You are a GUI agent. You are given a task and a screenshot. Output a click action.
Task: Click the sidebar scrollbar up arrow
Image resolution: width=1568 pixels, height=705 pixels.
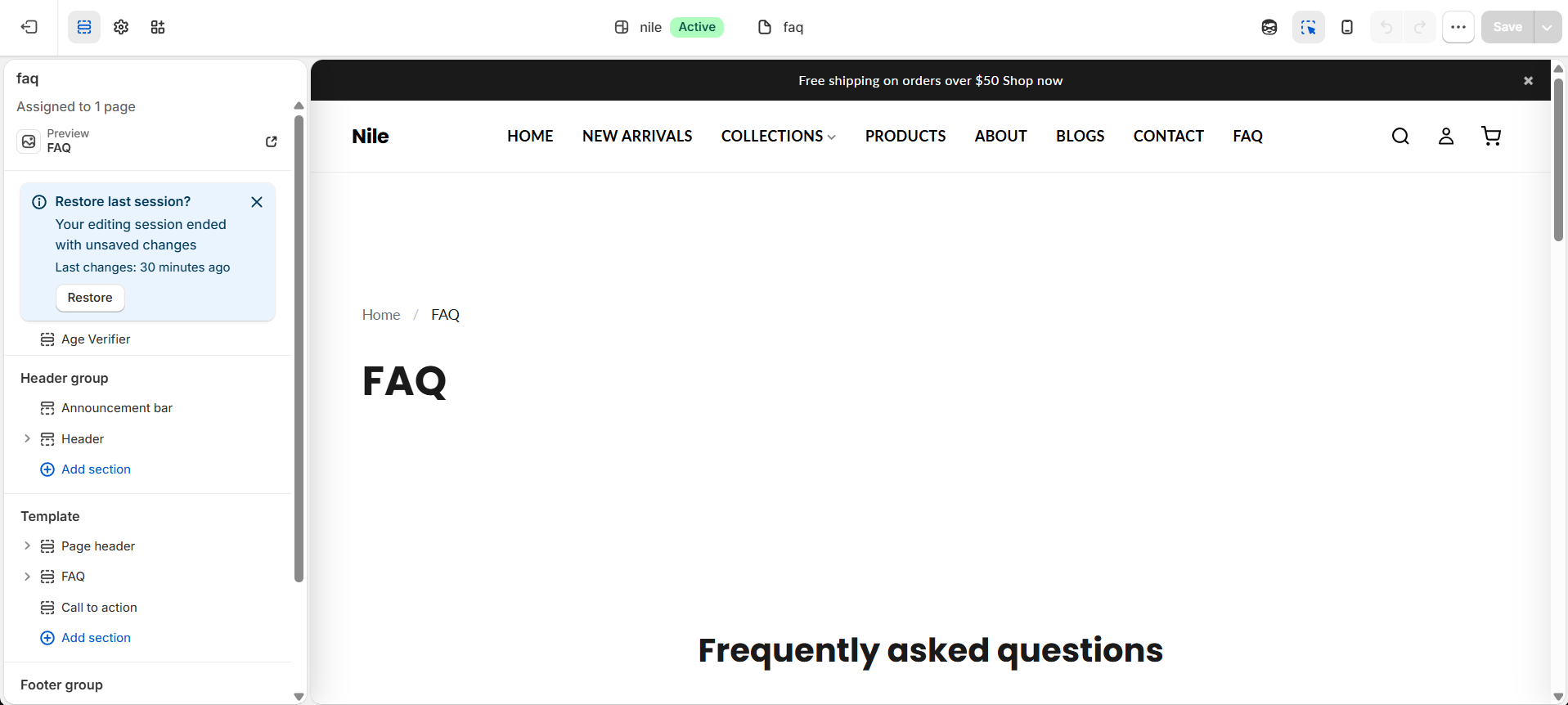pyautogui.click(x=299, y=106)
